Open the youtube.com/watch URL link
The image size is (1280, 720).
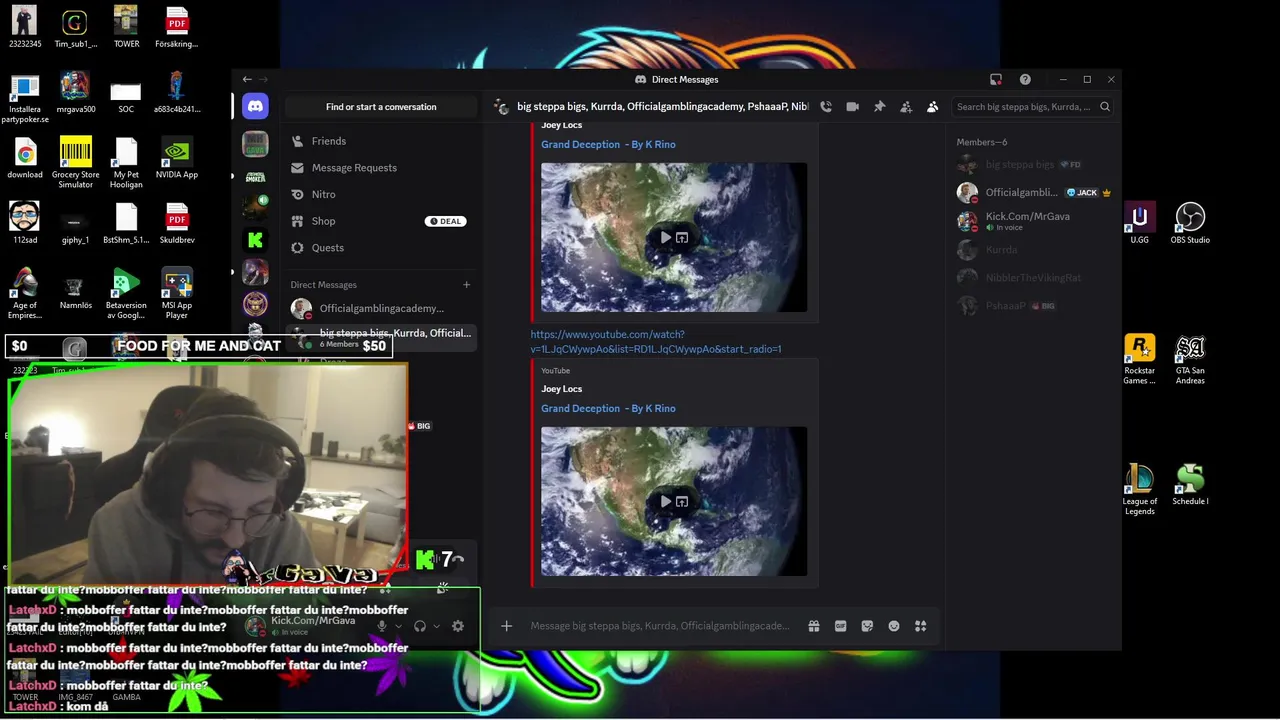pos(656,341)
